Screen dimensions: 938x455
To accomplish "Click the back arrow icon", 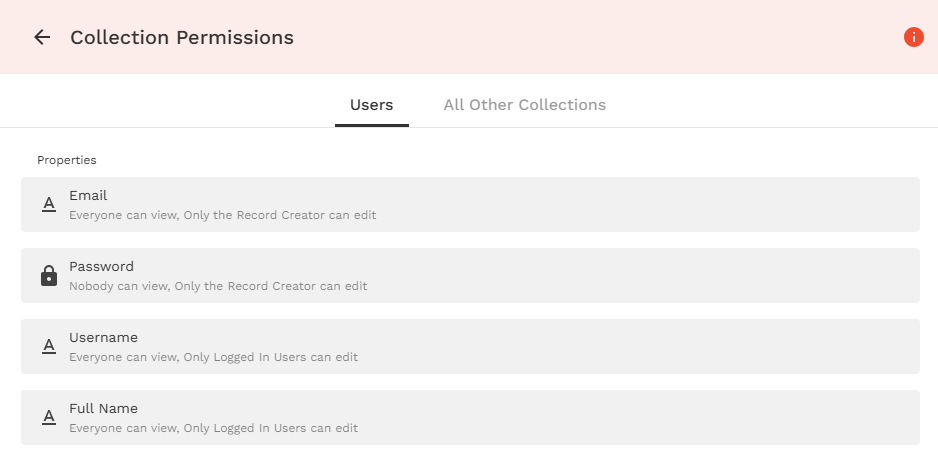I will point(42,38).
